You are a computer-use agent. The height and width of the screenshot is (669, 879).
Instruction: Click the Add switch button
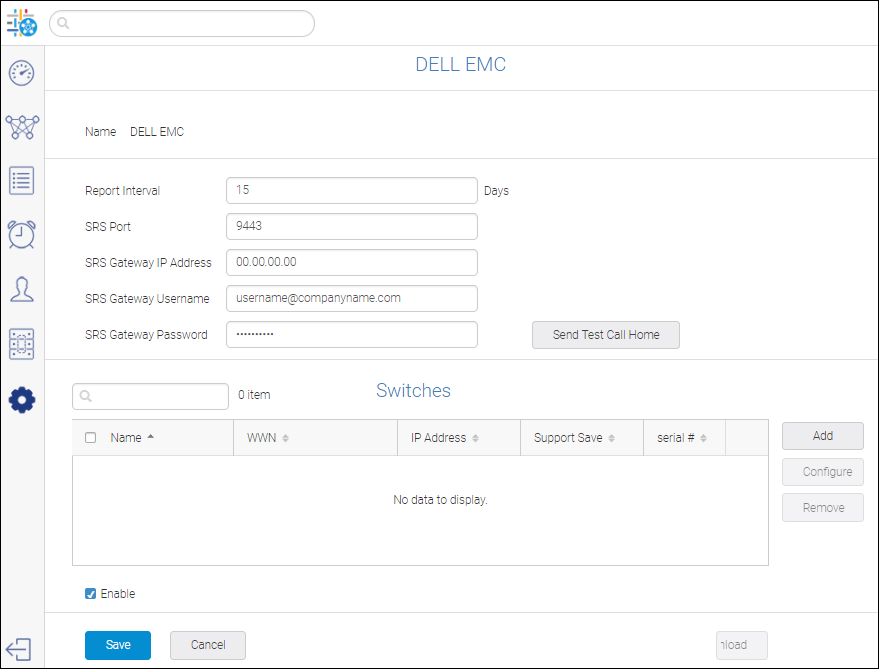pyautogui.click(x=823, y=436)
